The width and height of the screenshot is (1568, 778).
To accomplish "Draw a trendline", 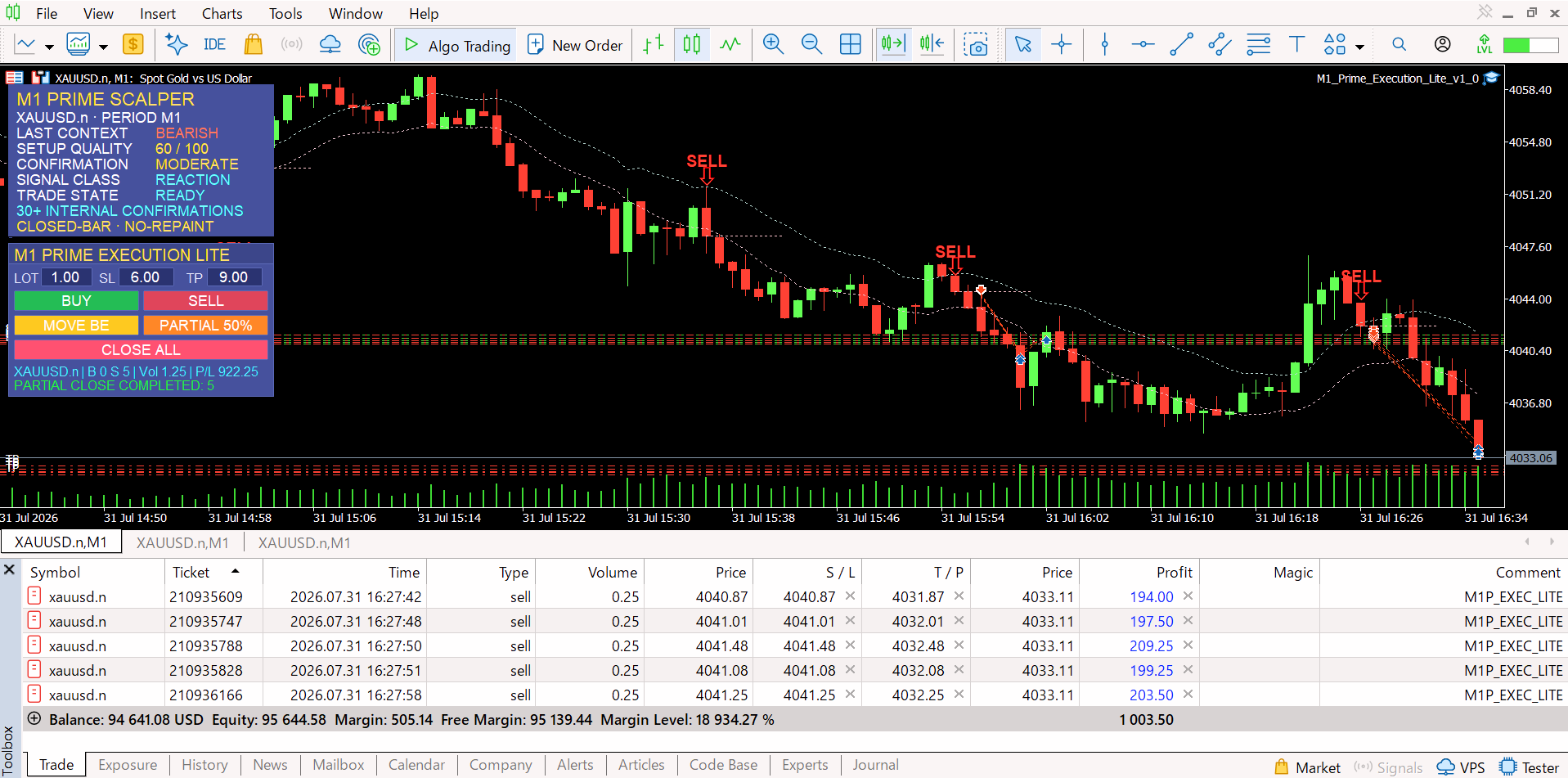I will (1181, 44).
